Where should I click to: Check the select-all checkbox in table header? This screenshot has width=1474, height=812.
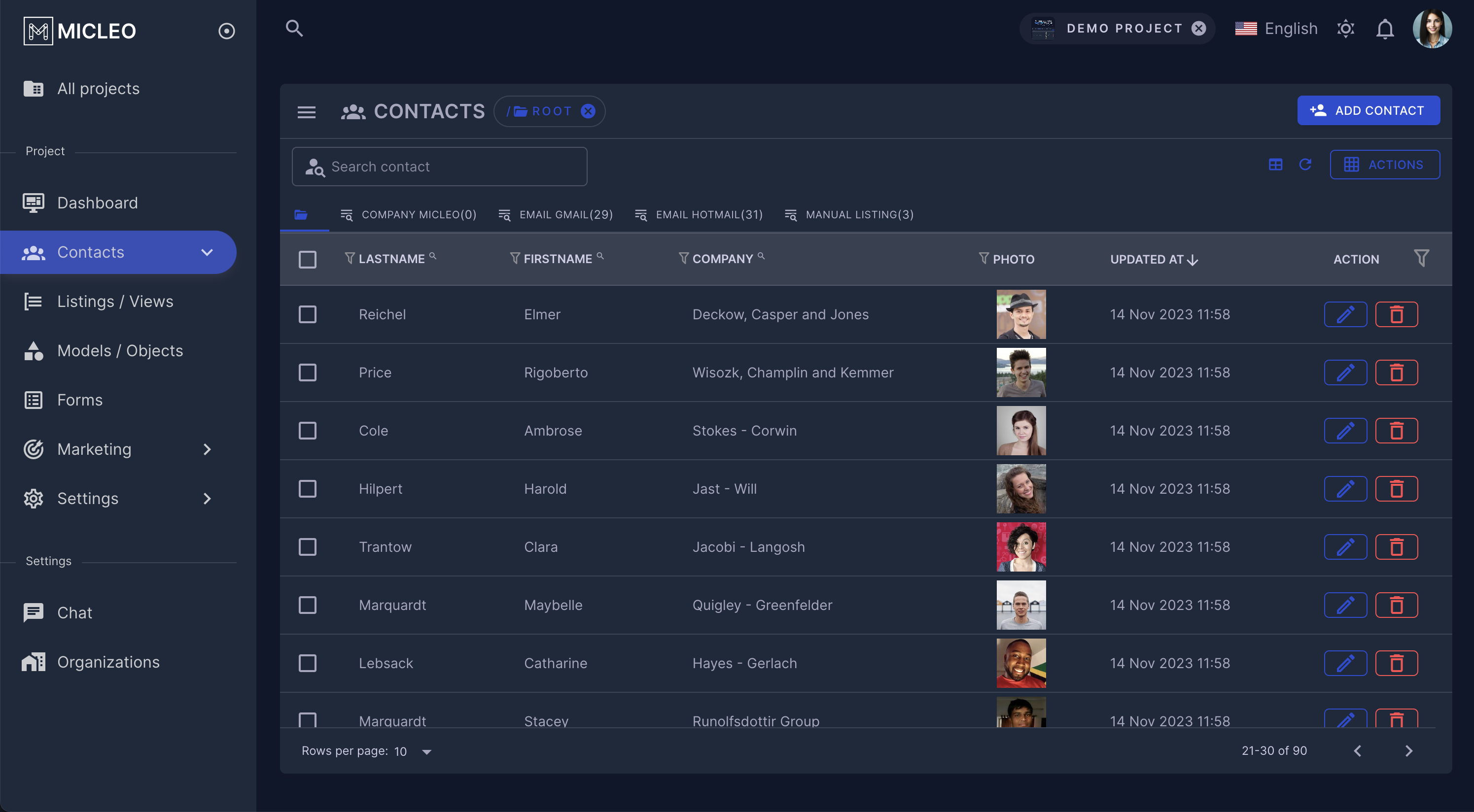pos(307,260)
